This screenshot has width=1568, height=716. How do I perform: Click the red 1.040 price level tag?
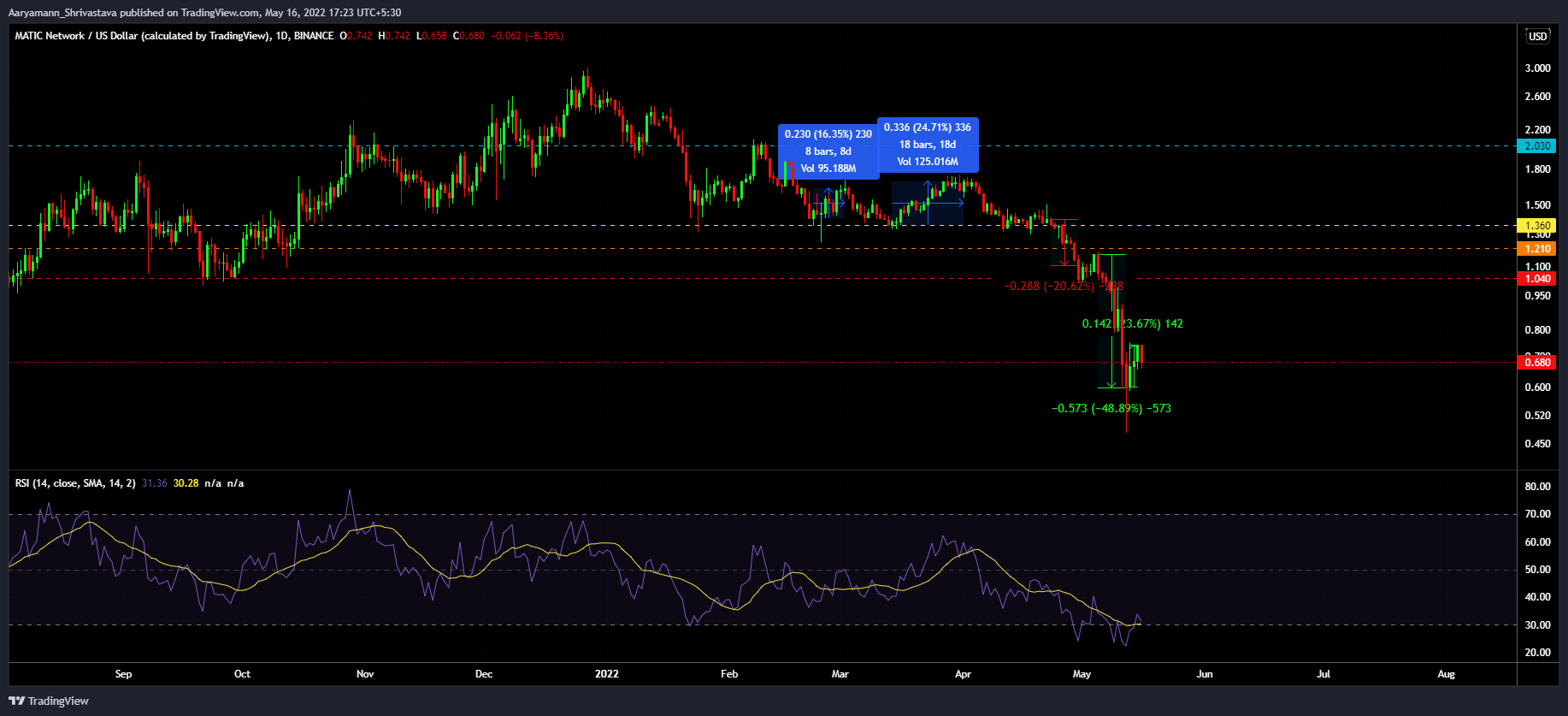point(1537,279)
